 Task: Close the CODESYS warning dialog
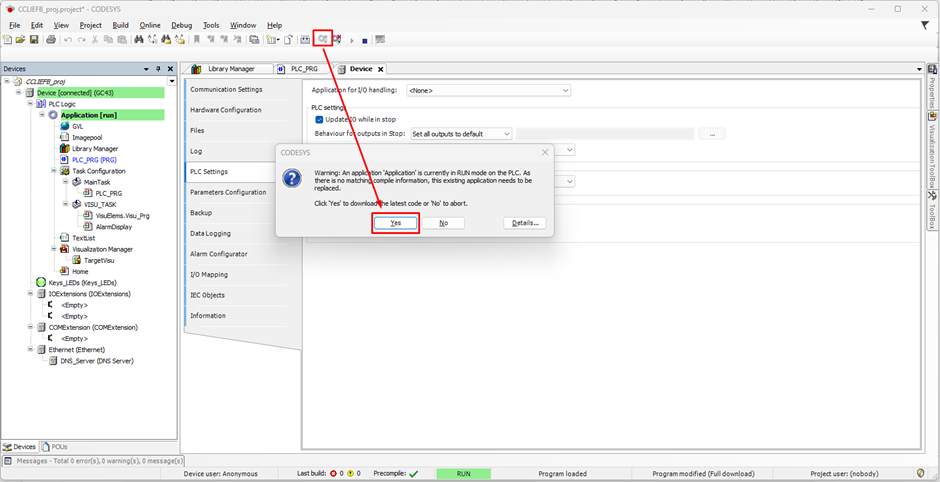[544, 153]
